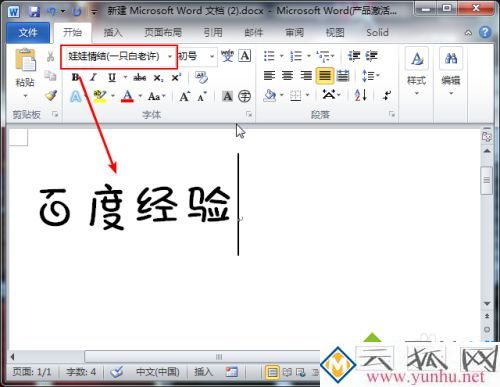Click the Bullets list icon
500x387 pixels.
269,56
